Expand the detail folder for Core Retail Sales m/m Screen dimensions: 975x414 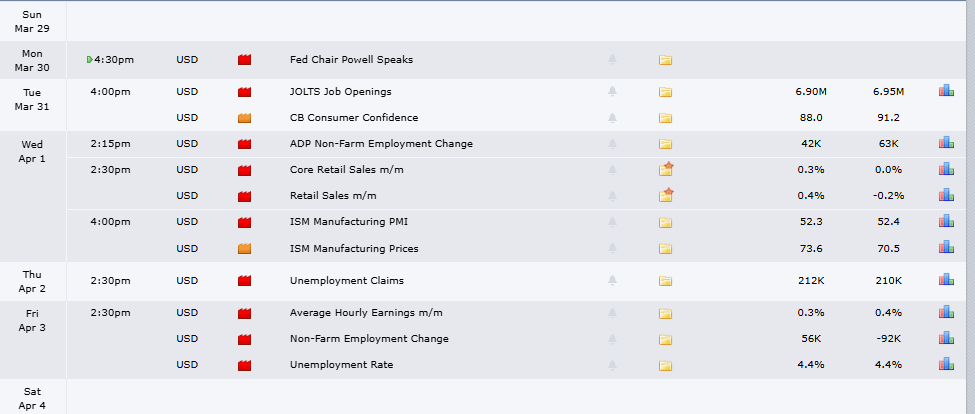tap(666, 169)
